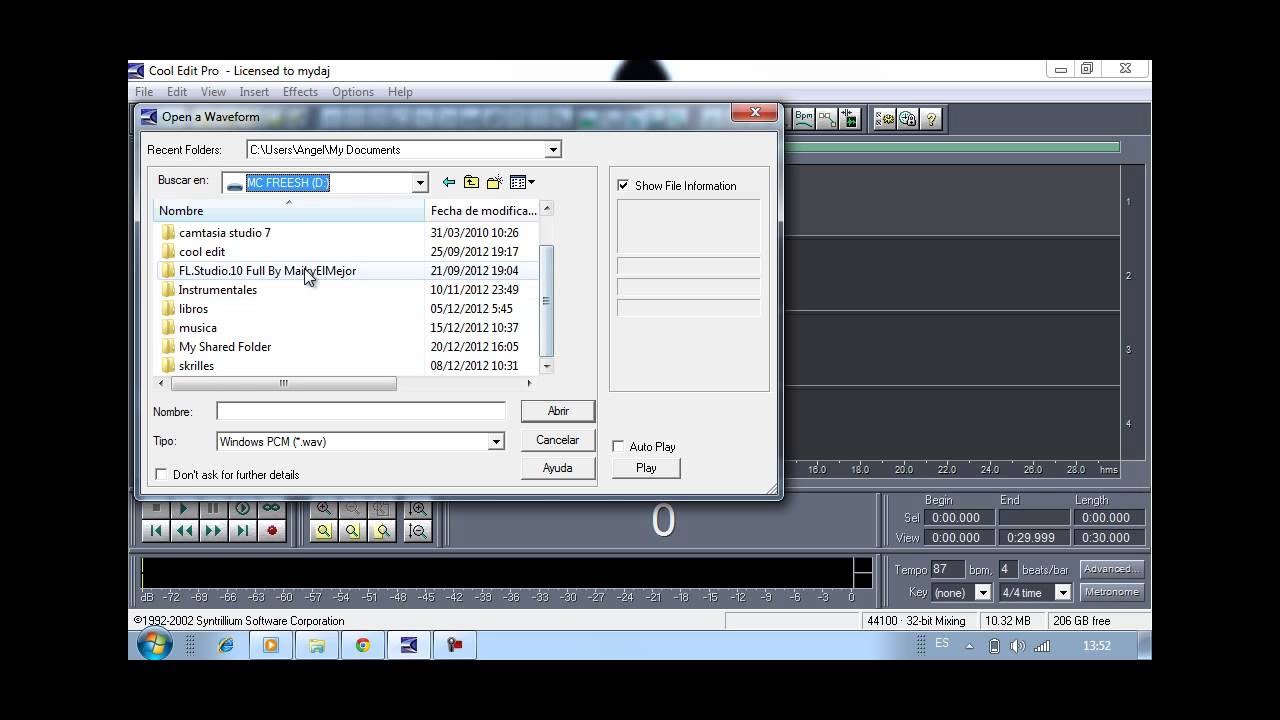
Task: Toggle the Play Looped infinity button
Action: [x=271, y=509]
